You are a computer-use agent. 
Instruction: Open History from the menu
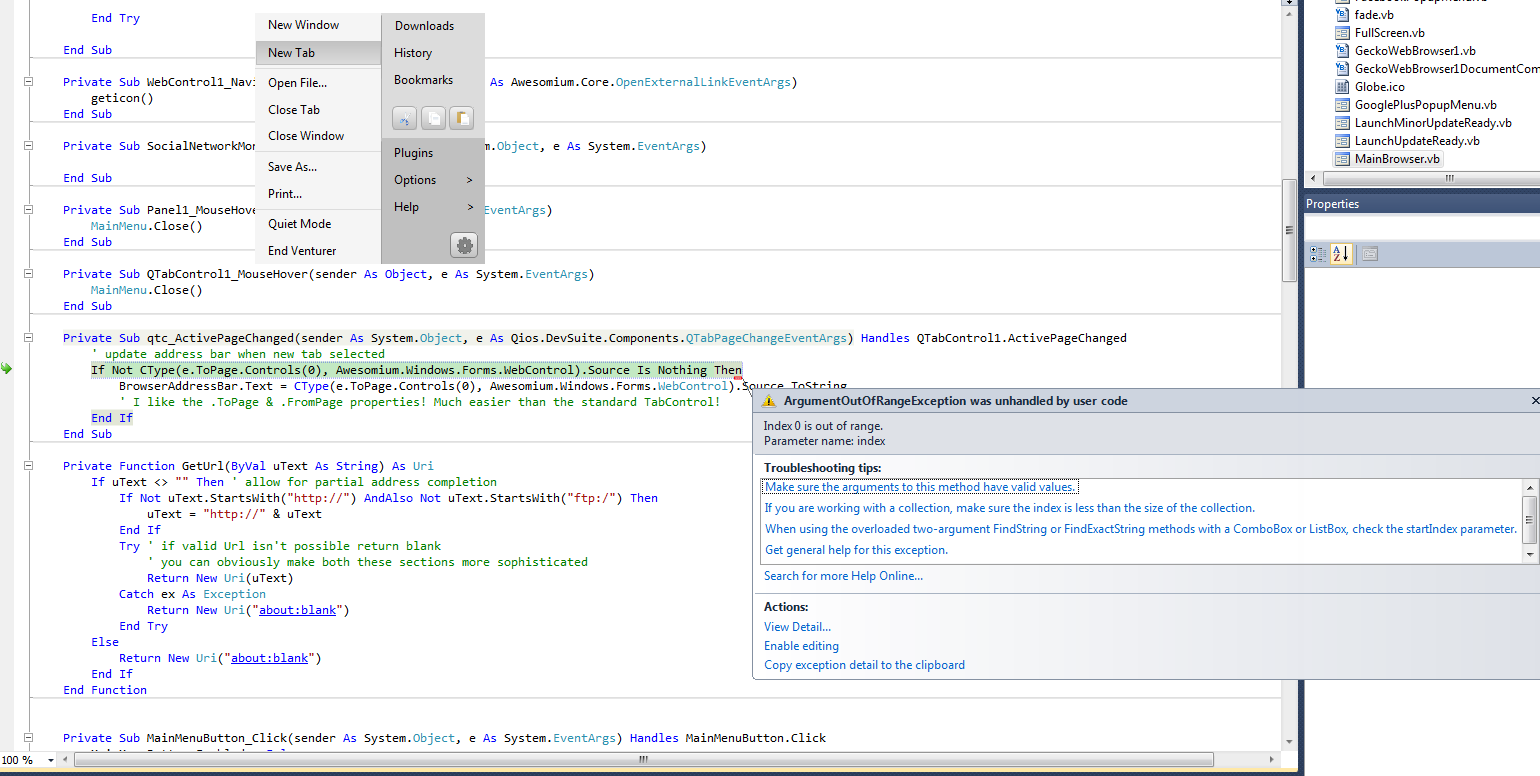(413, 53)
